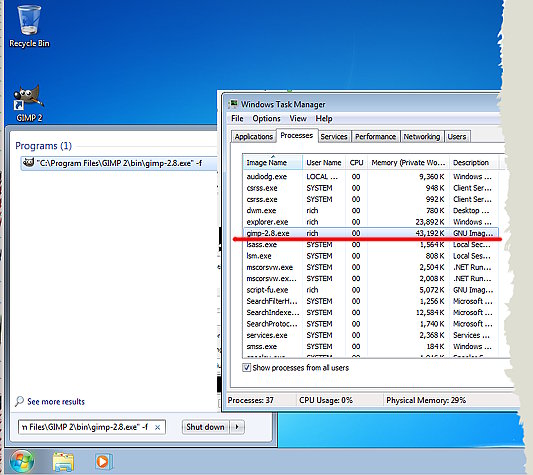Screen dimensions: 533x475
Task: Click the Wilber icon in the gimp-2.8.exe search result
Action: click(x=28, y=163)
